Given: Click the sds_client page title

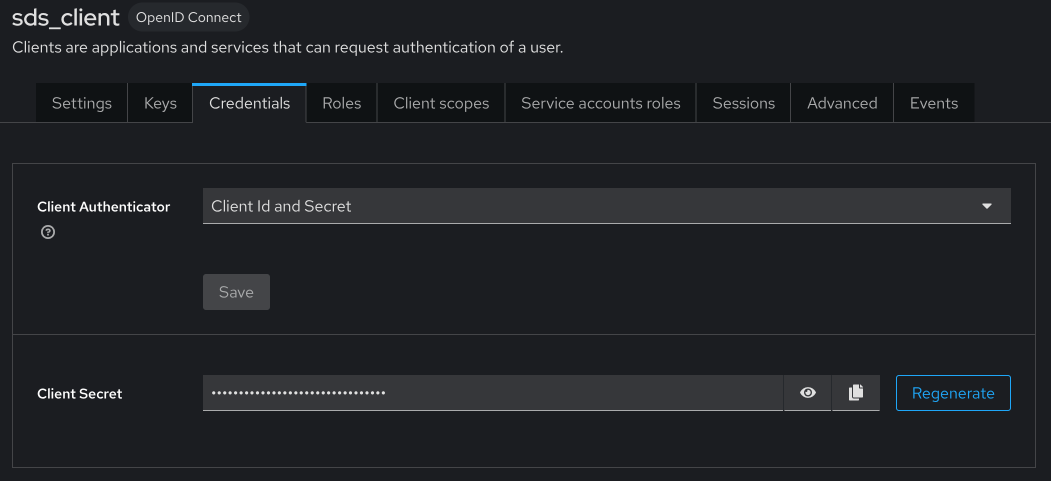Looking at the screenshot, I should (66, 17).
